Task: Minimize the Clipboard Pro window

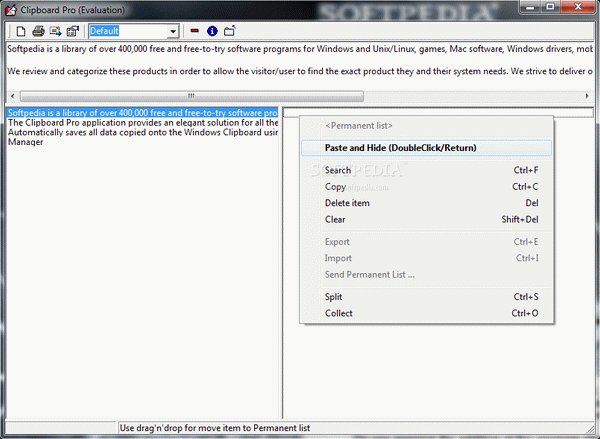Action: coord(530,7)
